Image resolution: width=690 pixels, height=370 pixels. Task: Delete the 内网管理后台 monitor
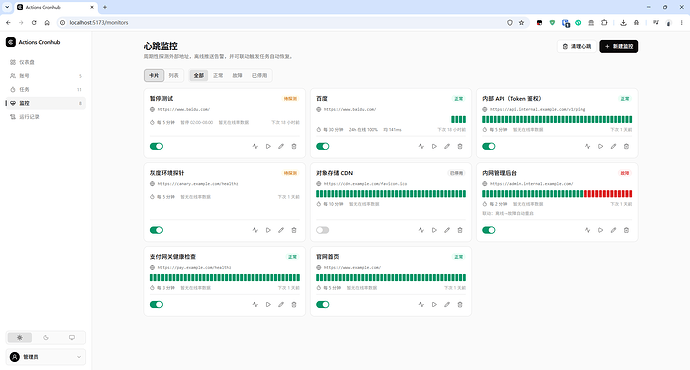[626, 230]
